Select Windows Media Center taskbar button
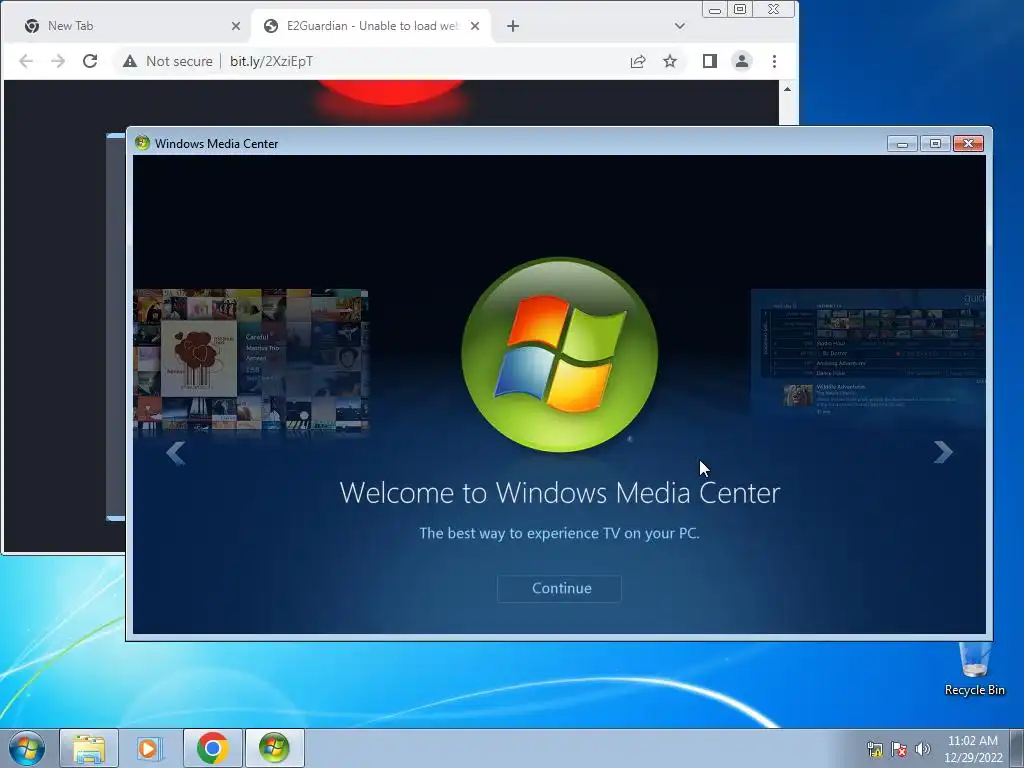Image resolution: width=1024 pixels, height=768 pixels. pos(274,748)
